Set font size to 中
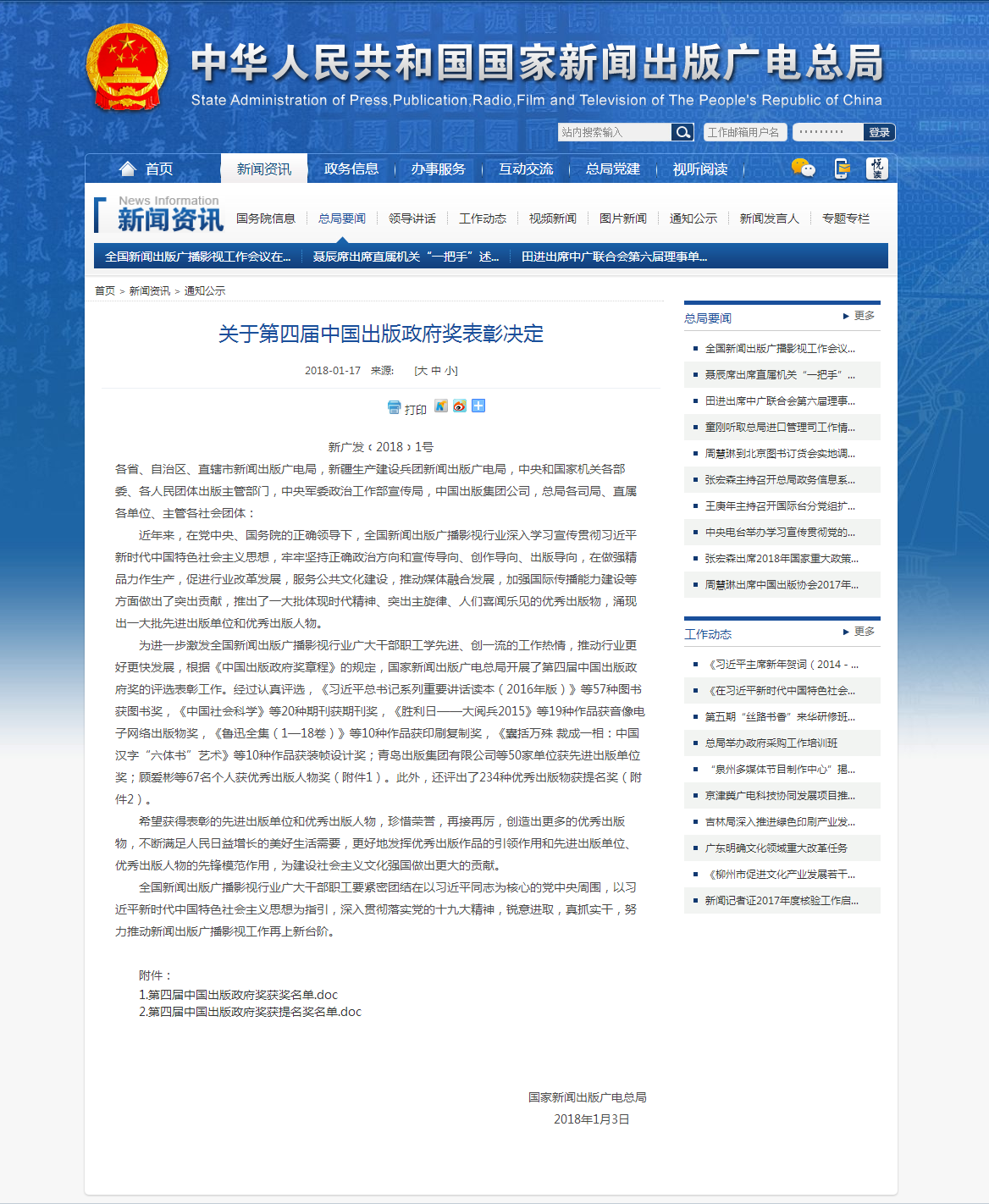This screenshot has height=1204, width=989. [x=436, y=371]
